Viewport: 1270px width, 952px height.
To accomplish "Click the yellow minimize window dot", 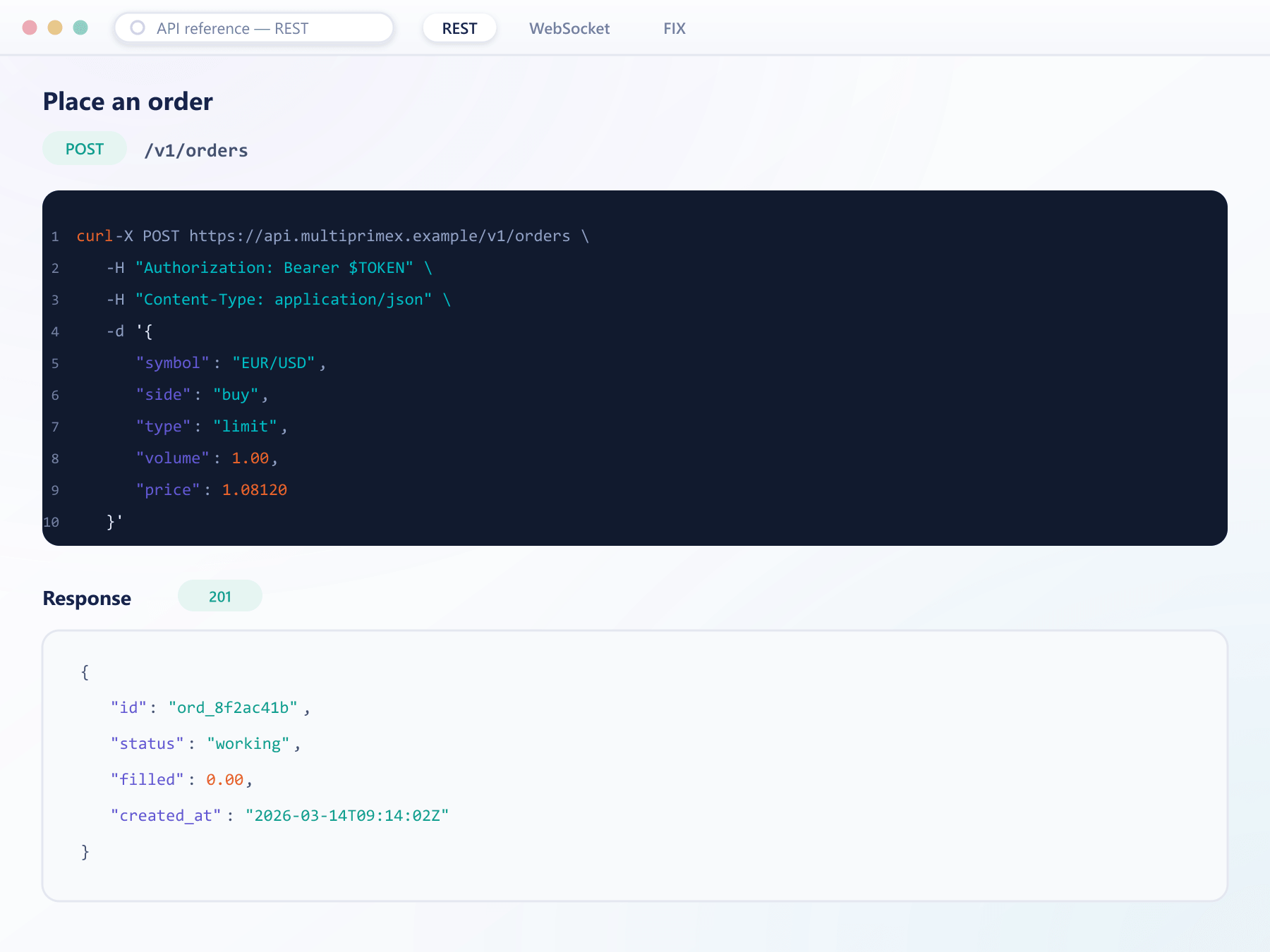I will click(x=55, y=28).
